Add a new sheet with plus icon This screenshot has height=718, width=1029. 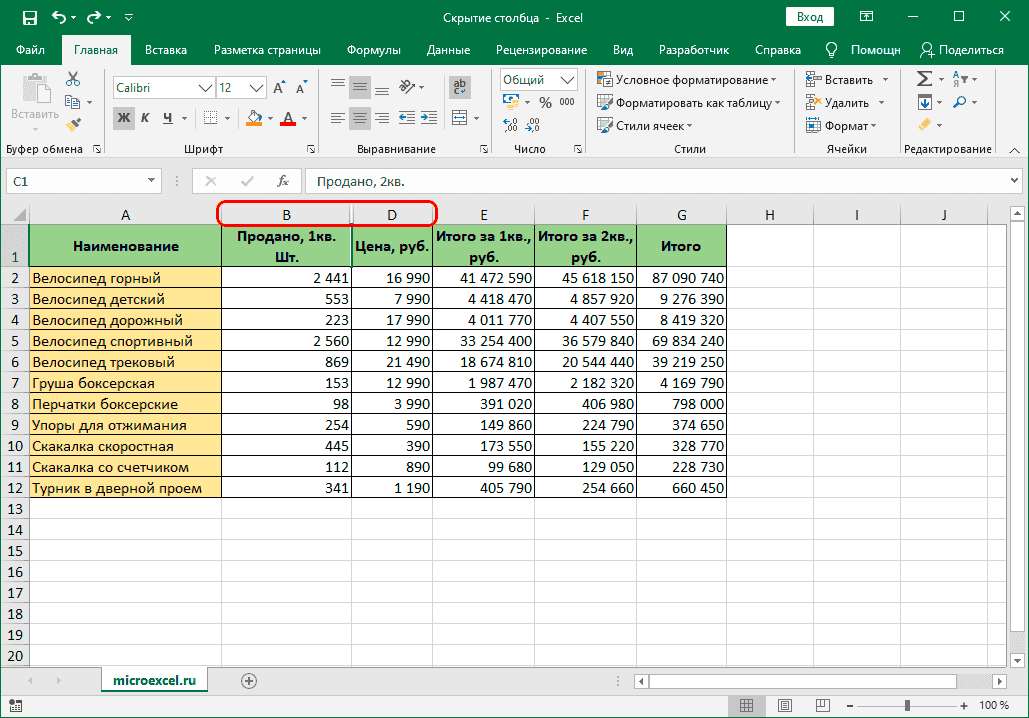249,681
